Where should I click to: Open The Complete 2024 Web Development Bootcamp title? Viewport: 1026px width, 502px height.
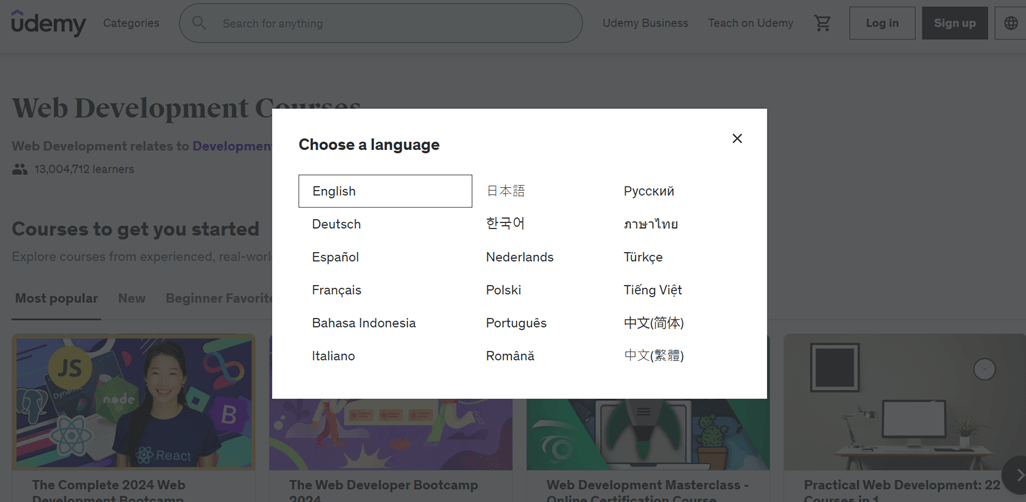click(x=109, y=492)
